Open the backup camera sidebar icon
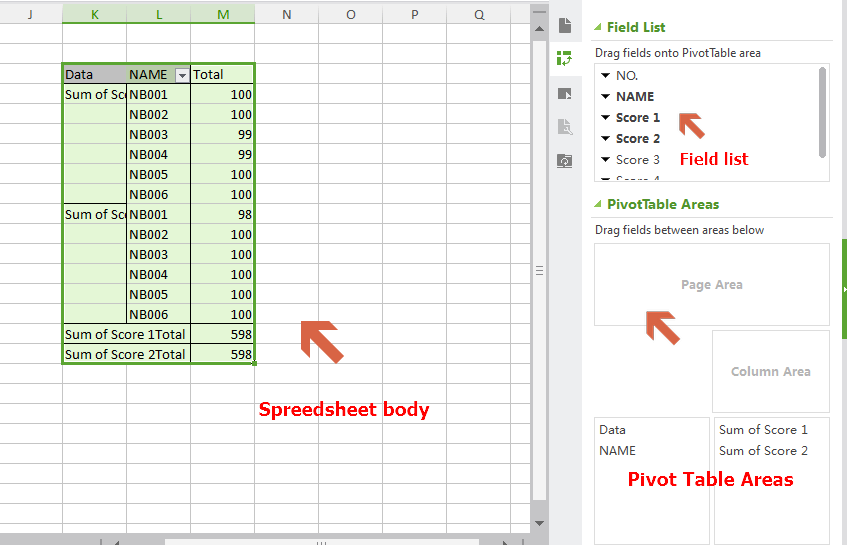The height and width of the screenshot is (545, 847). [x=564, y=161]
